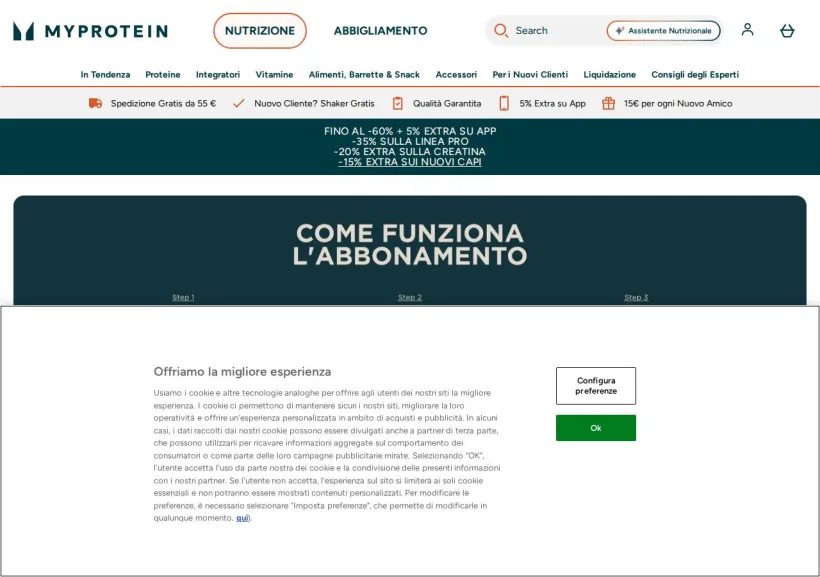Screen dimensions: 820x577
Task: Click Qualità Garantita text
Action: tap(447, 103)
